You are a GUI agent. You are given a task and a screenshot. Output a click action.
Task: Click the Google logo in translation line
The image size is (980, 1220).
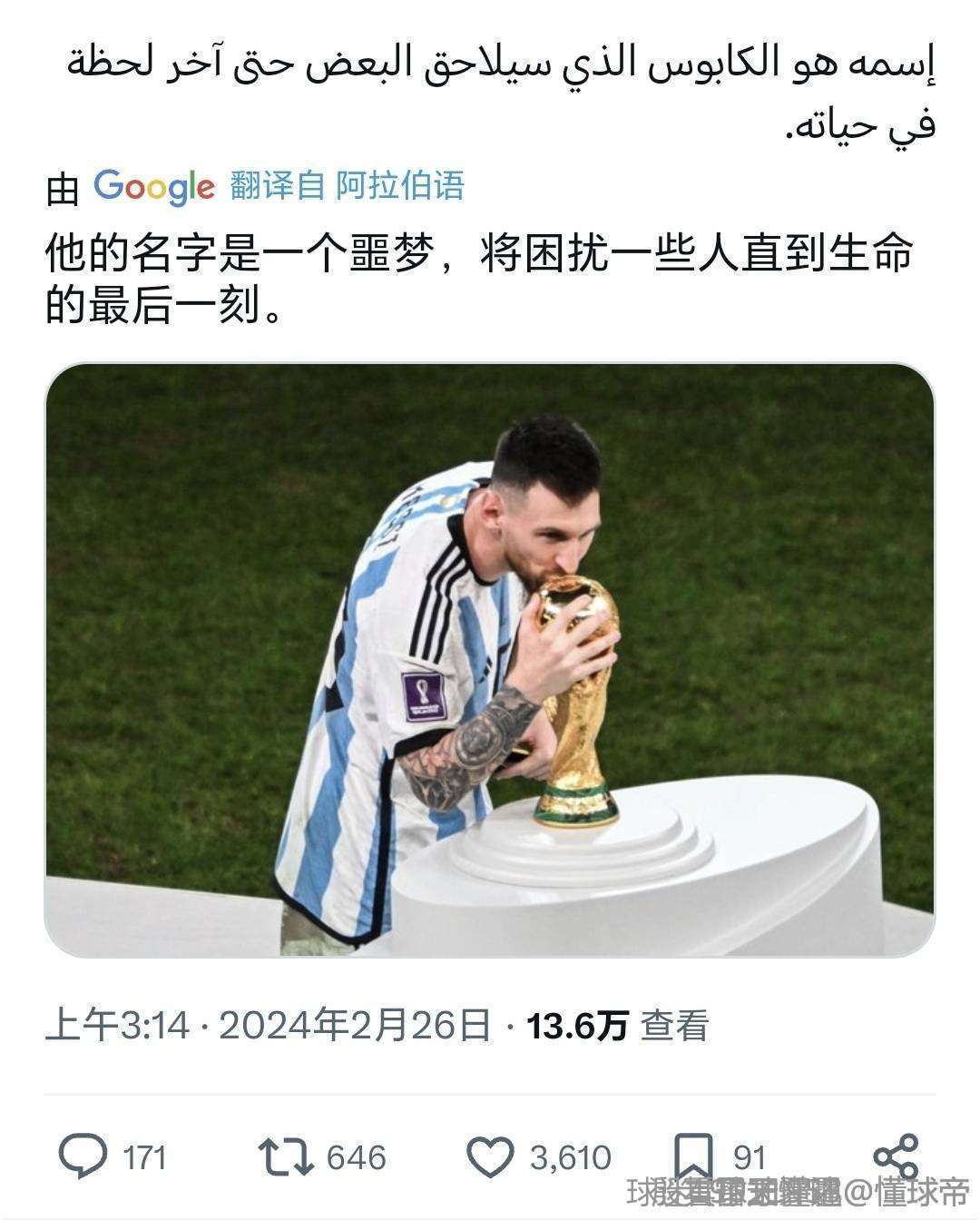tap(154, 187)
